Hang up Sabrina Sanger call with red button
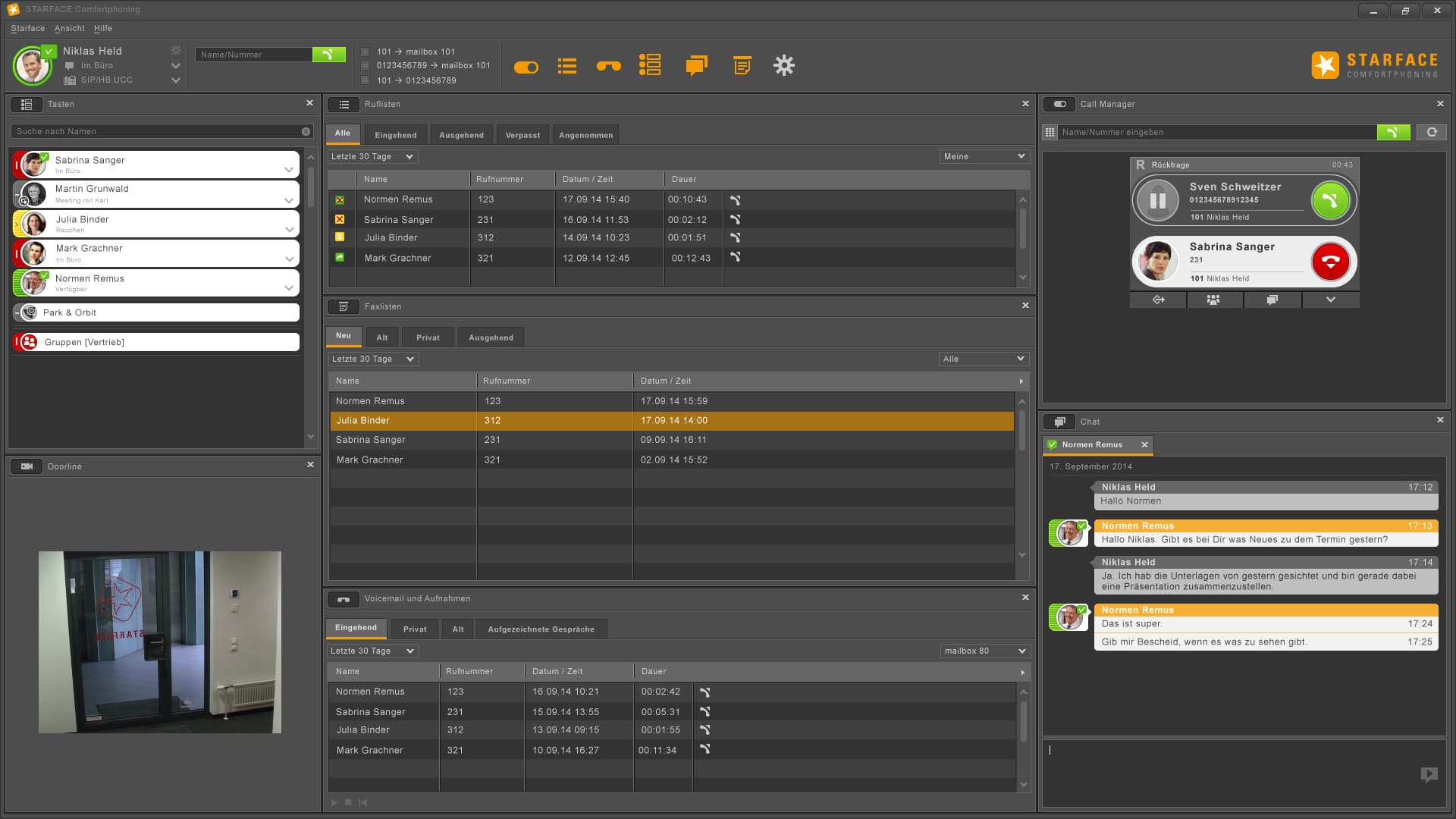Viewport: 1456px width, 819px height. [x=1330, y=262]
